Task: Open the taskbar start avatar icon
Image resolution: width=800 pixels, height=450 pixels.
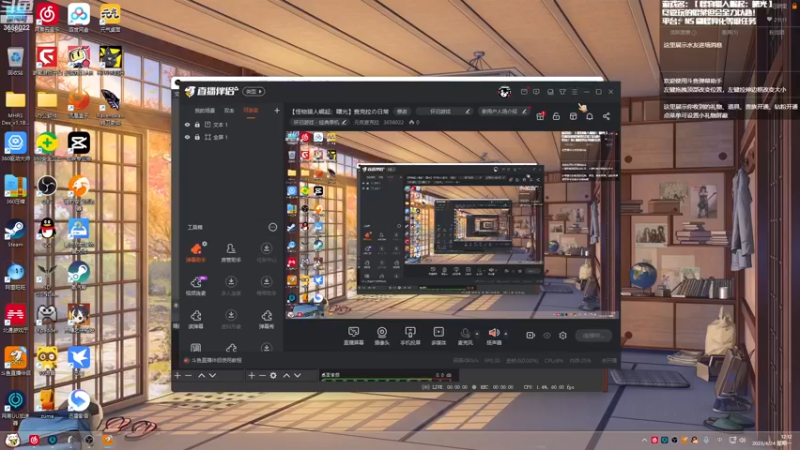Action: coord(12,440)
